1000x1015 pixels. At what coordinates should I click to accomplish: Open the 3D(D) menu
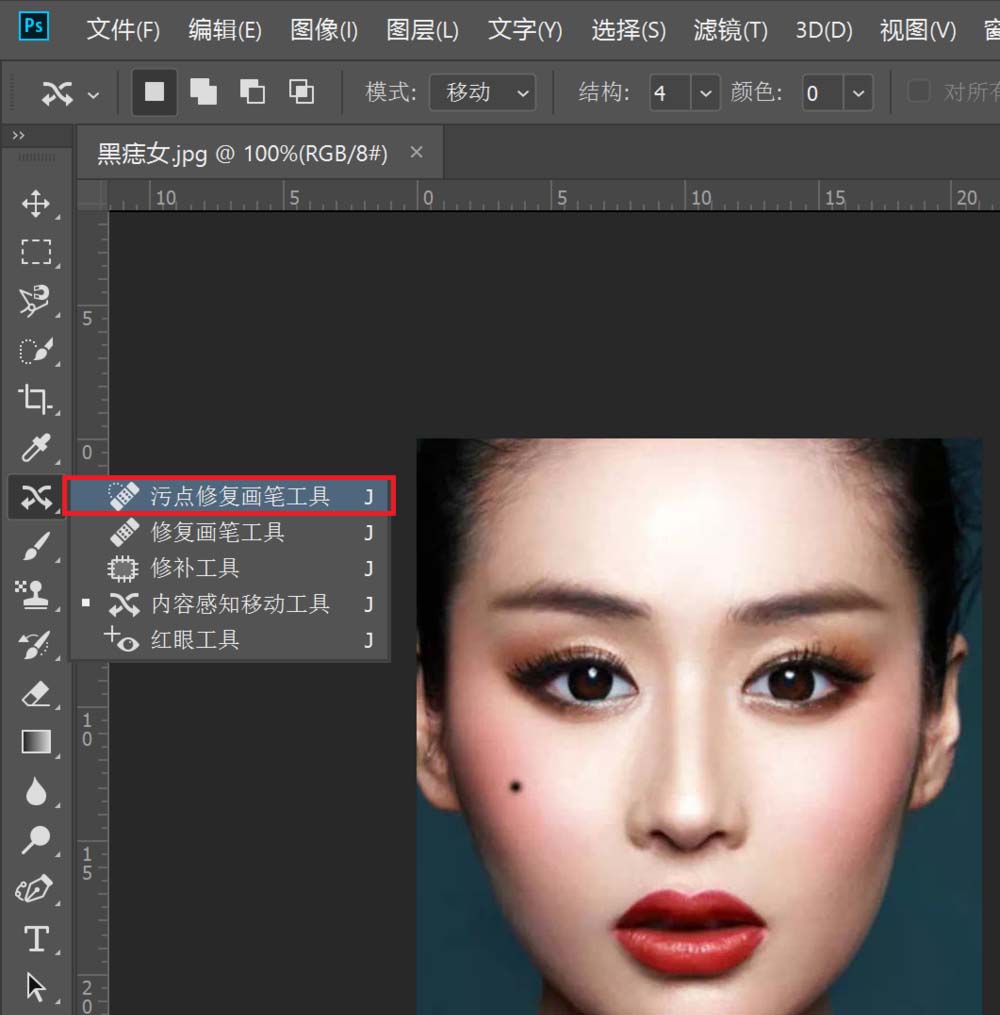coord(823,30)
